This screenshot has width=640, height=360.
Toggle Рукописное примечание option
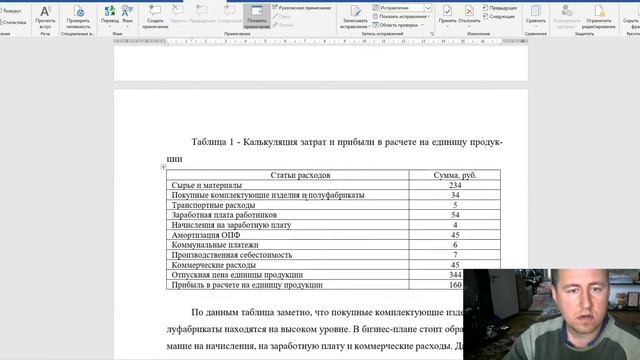tap(302, 8)
